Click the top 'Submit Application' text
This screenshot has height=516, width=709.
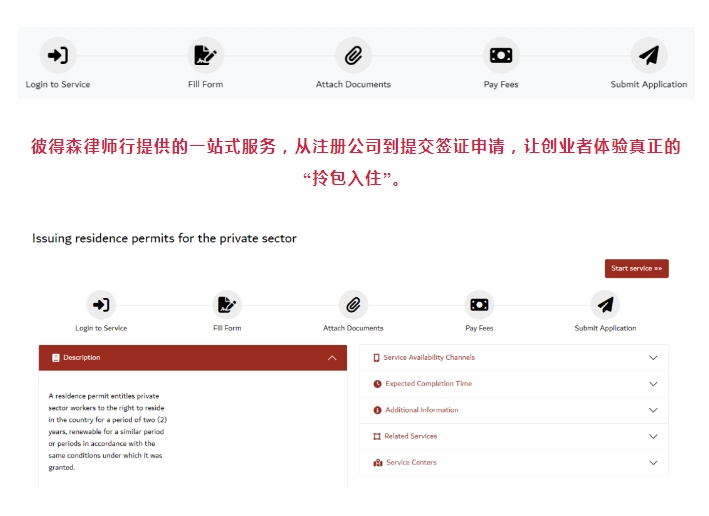point(649,85)
